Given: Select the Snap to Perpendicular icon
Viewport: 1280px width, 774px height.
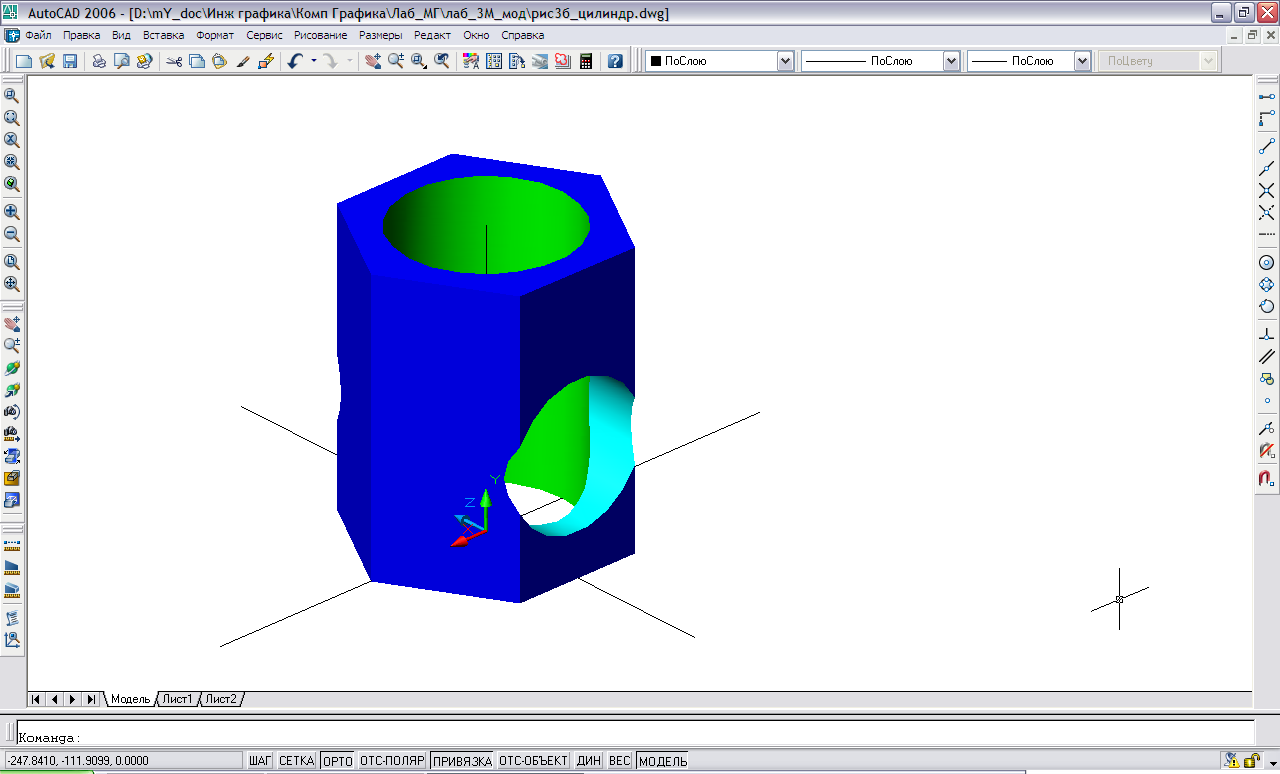Looking at the screenshot, I should (1266, 334).
